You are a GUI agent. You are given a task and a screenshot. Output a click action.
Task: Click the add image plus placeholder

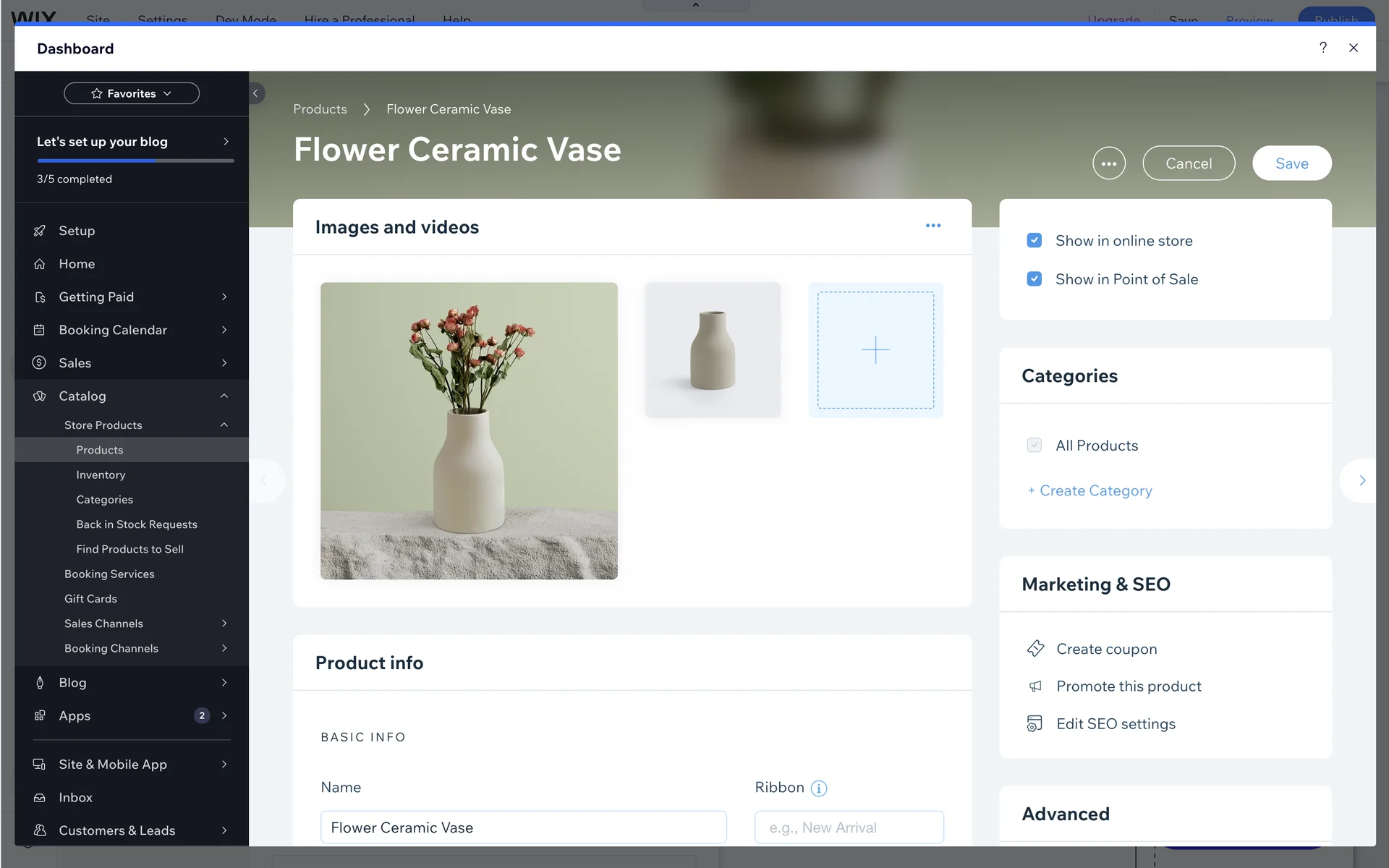click(x=875, y=350)
